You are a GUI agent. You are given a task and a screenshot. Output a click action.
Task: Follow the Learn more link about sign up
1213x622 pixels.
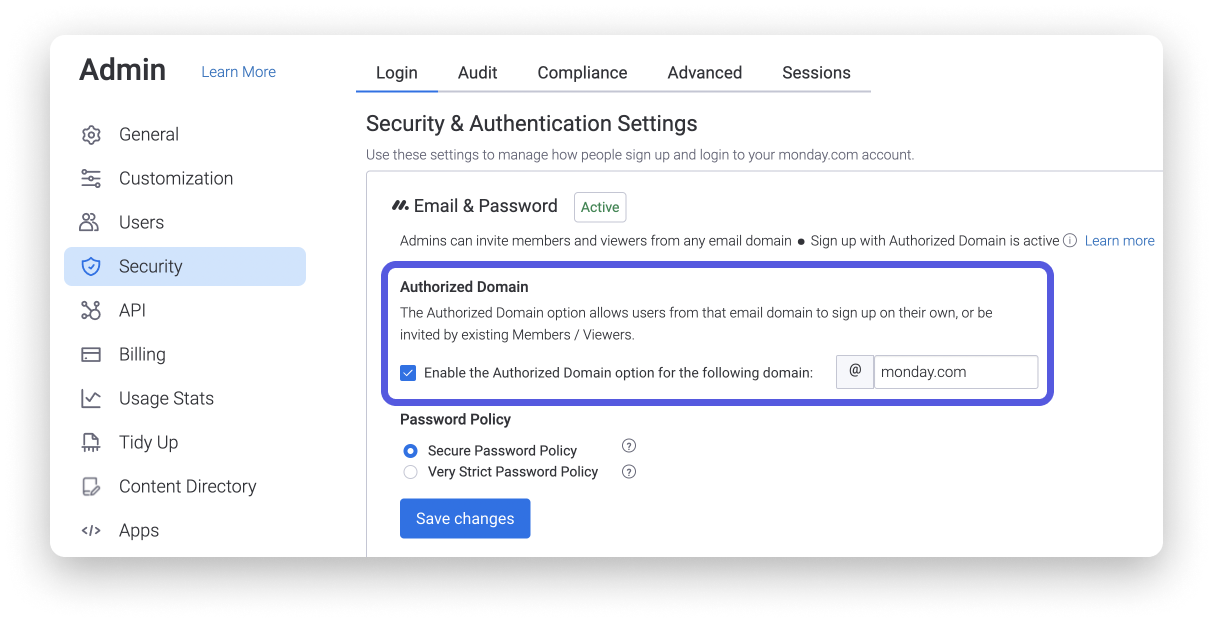point(1119,240)
